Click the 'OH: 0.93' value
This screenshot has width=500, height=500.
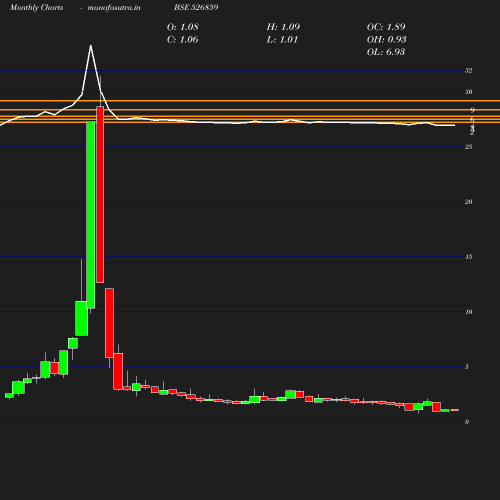point(387,40)
